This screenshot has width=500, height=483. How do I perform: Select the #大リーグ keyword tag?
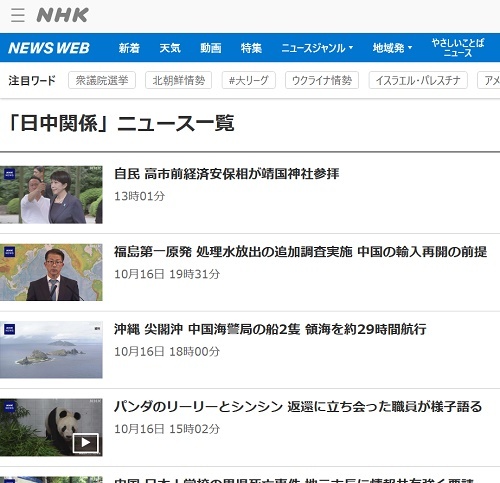(x=249, y=80)
